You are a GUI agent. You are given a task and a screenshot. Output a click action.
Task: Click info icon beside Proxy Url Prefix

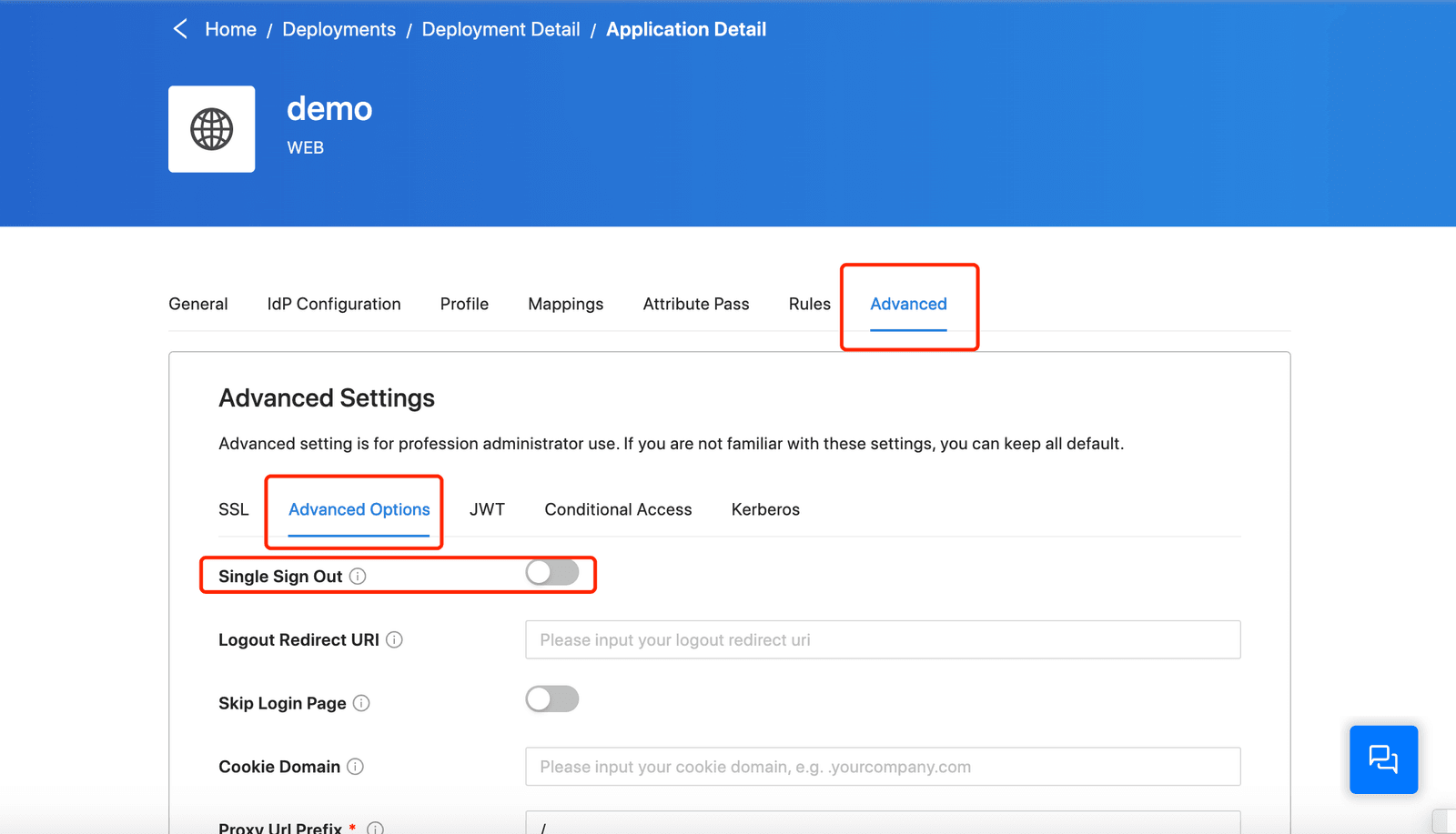click(x=375, y=829)
